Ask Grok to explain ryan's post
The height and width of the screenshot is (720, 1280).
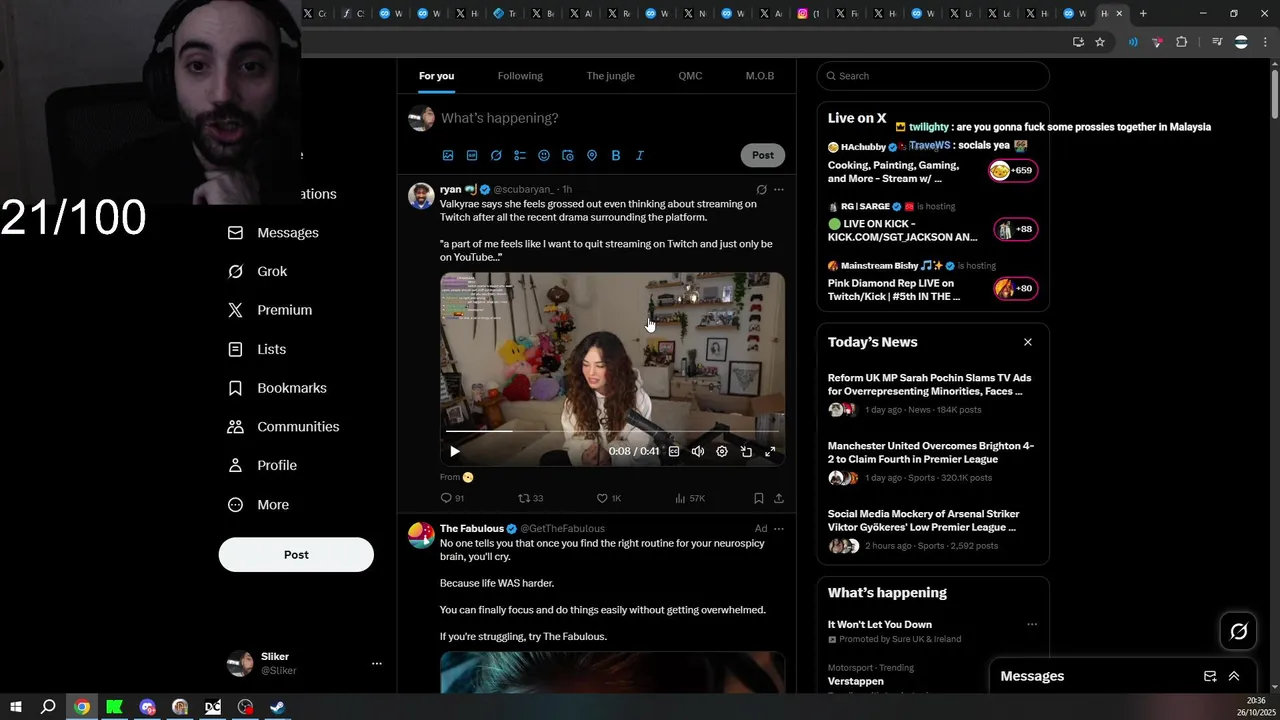coord(761,189)
